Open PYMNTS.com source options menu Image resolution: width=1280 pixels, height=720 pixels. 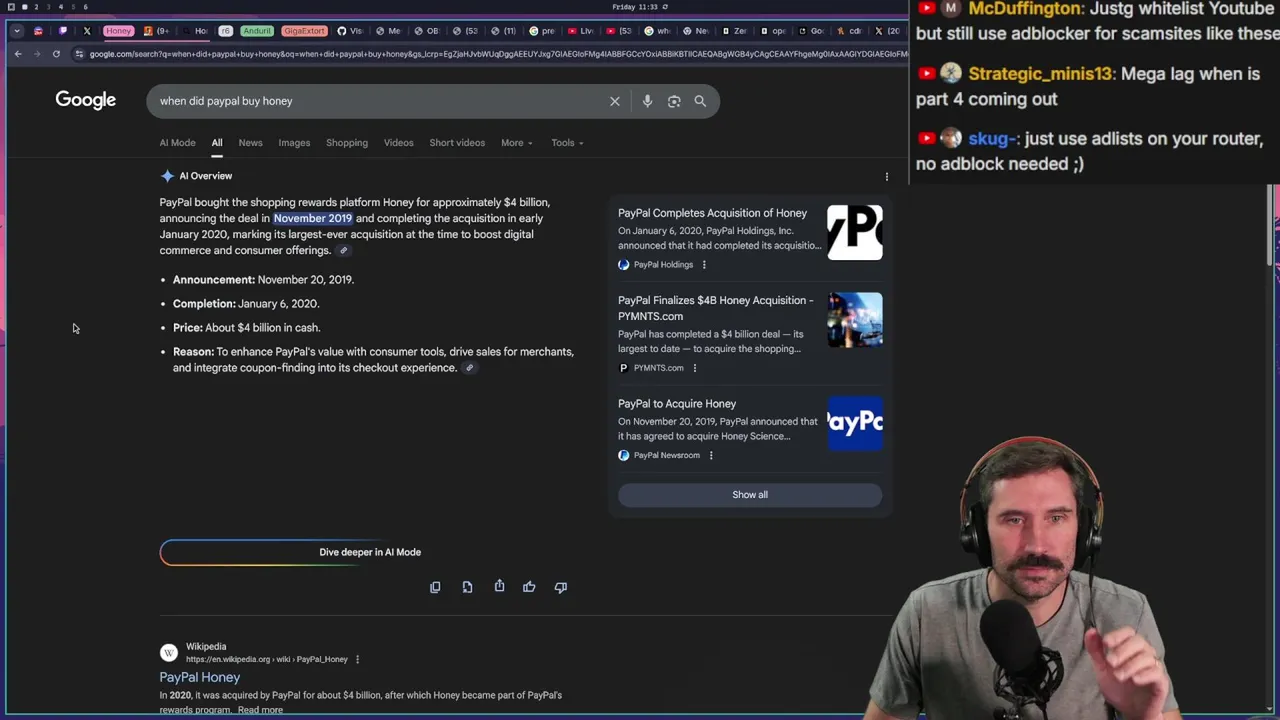pyautogui.click(x=694, y=368)
